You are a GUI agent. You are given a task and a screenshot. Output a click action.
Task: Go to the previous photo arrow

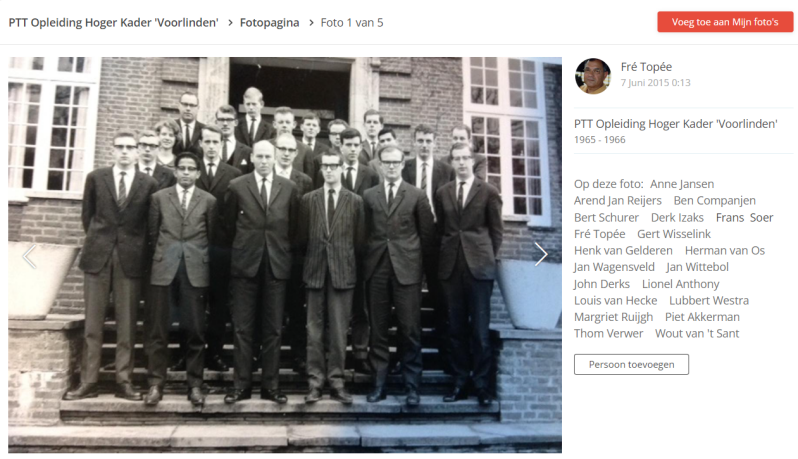(30, 256)
